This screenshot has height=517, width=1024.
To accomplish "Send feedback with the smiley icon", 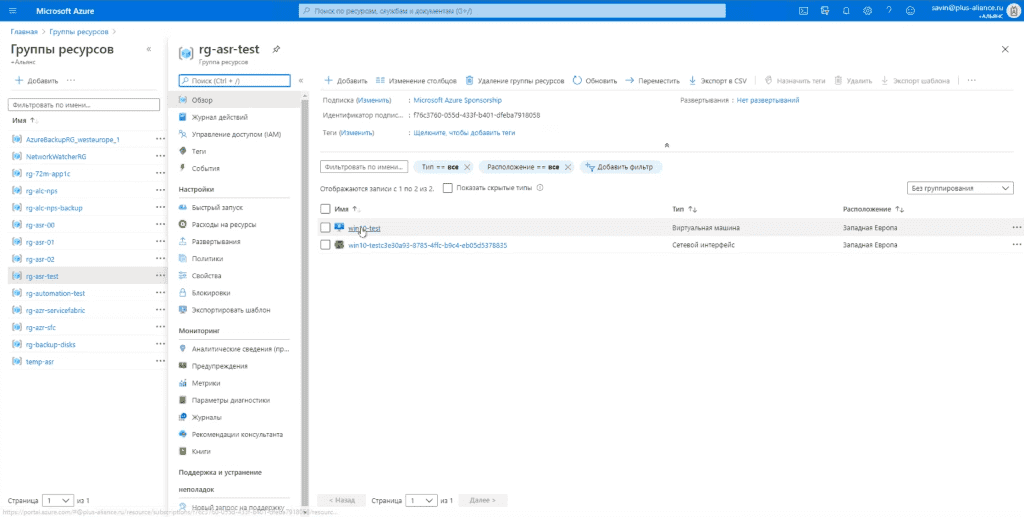I will click(910, 10).
